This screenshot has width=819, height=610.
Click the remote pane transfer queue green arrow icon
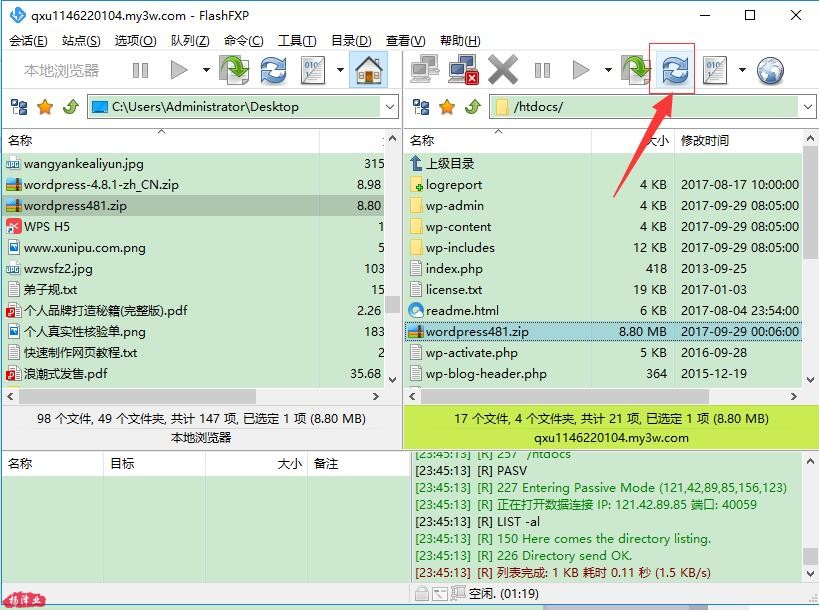(636, 70)
